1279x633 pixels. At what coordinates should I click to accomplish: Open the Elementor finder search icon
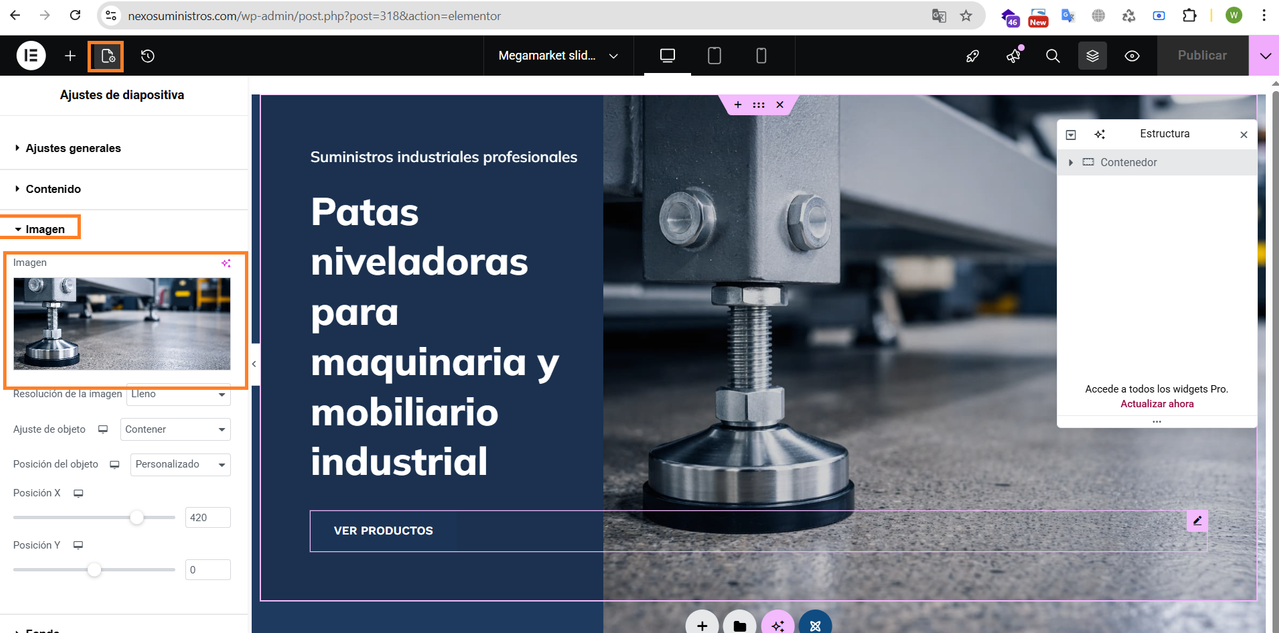(1053, 56)
